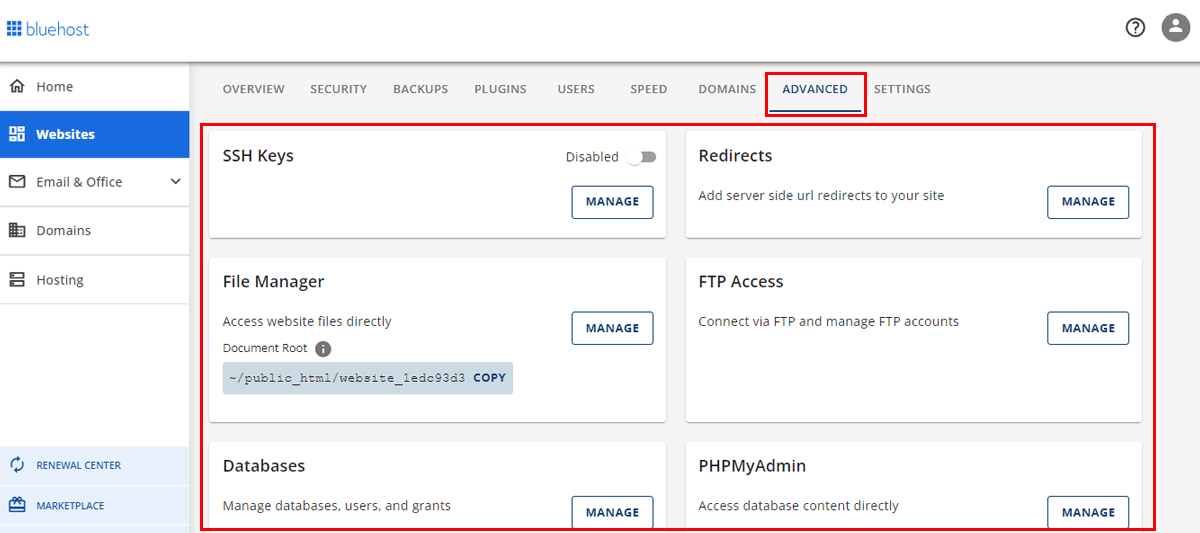Open Websites in the sidebar
Screen dimensions: 1200x533
coord(94,134)
